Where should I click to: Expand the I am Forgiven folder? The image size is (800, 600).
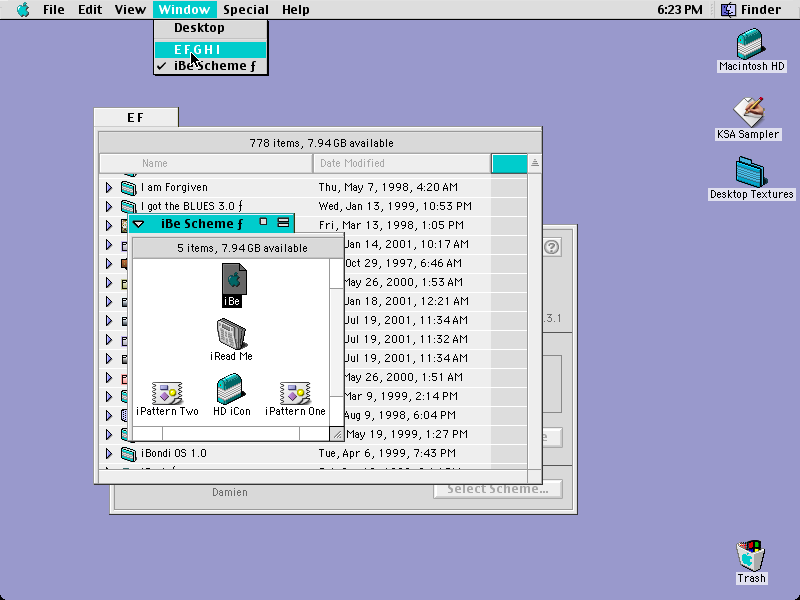(109, 187)
